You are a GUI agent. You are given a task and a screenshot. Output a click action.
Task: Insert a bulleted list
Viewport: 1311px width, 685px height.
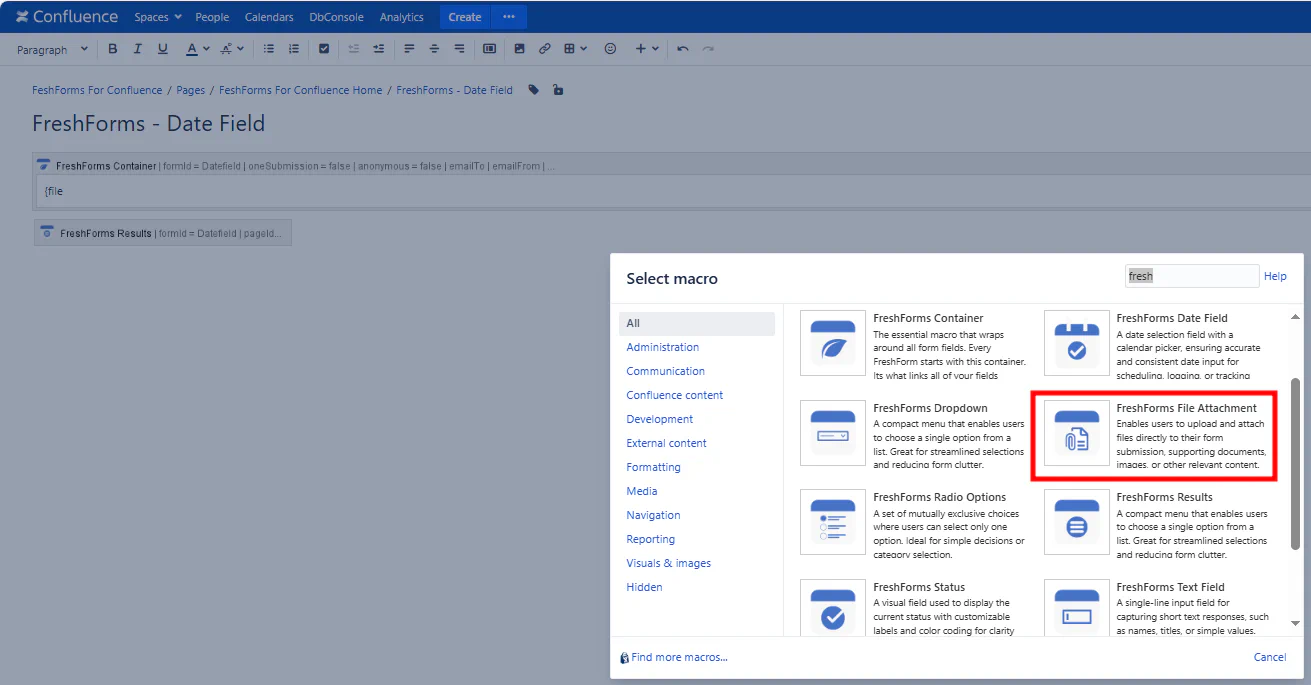(267, 48)
